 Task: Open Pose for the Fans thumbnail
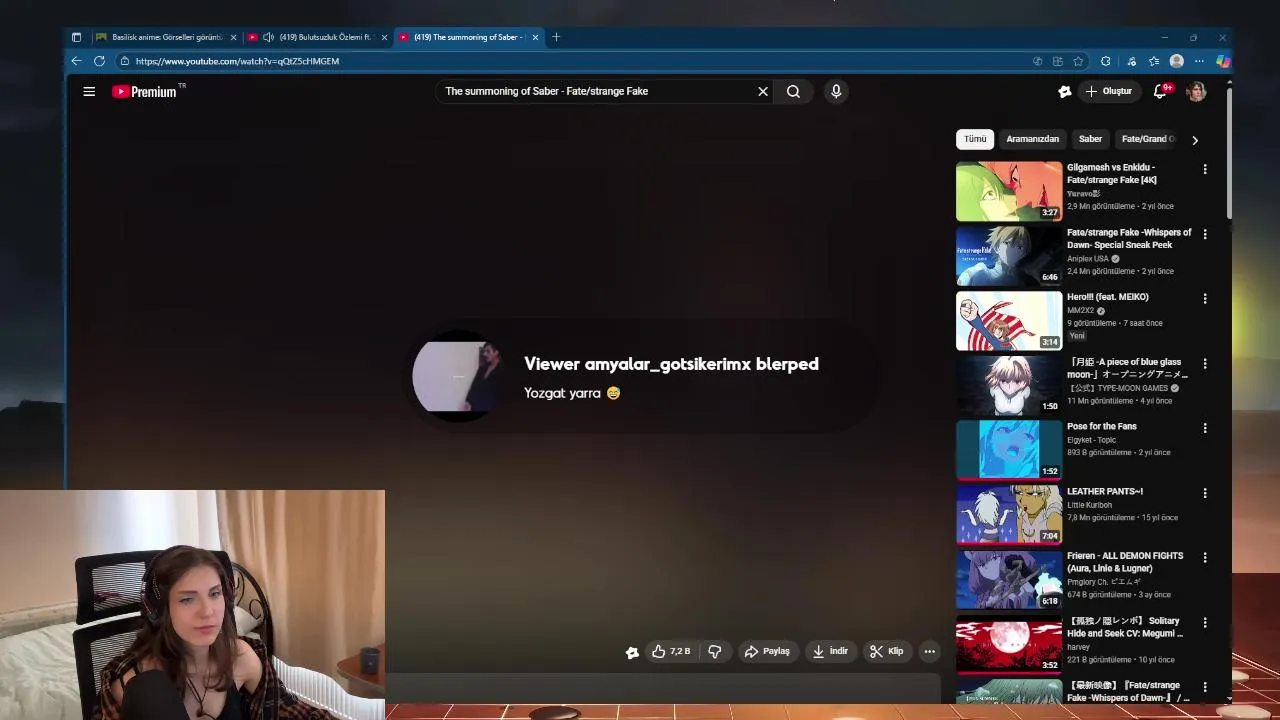tap(1009, 450)
